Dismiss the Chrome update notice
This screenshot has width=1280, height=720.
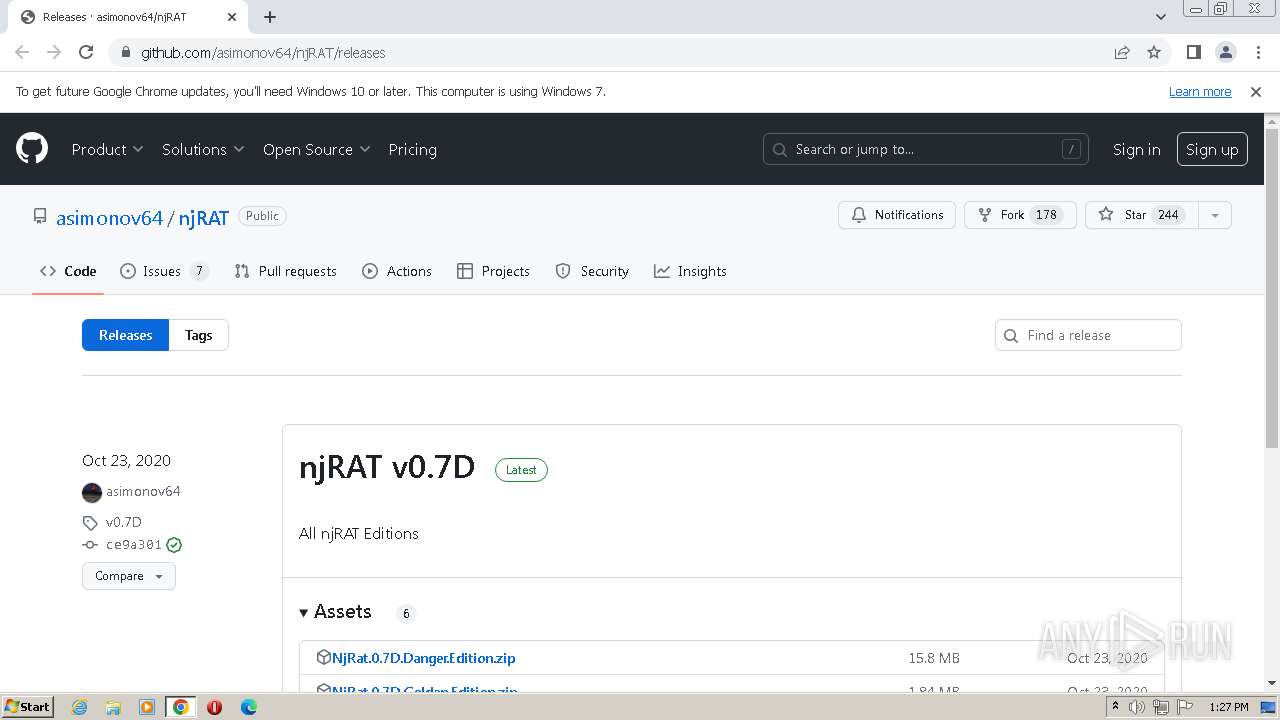point(1256,91)
